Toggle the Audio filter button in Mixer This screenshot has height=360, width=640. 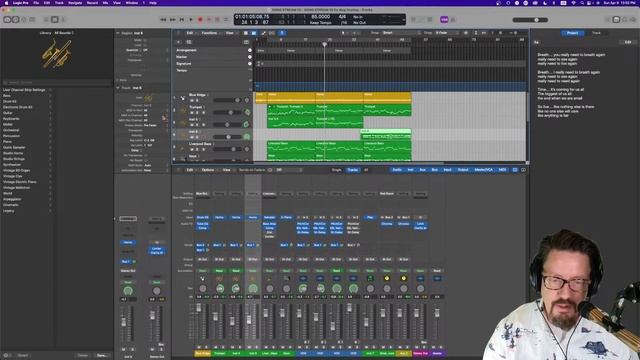(x=397, y=170)
